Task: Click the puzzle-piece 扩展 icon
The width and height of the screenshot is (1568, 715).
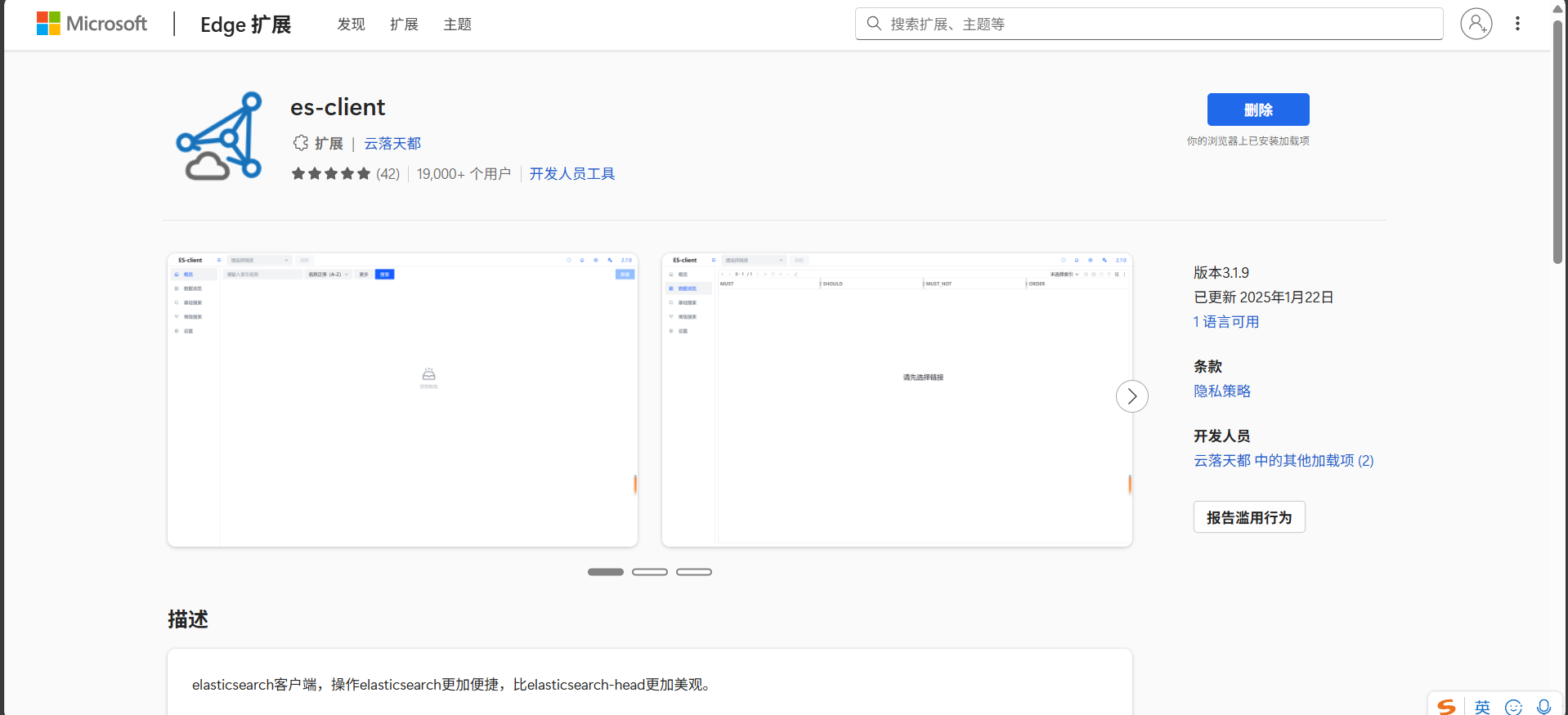Action: point(301,143)
